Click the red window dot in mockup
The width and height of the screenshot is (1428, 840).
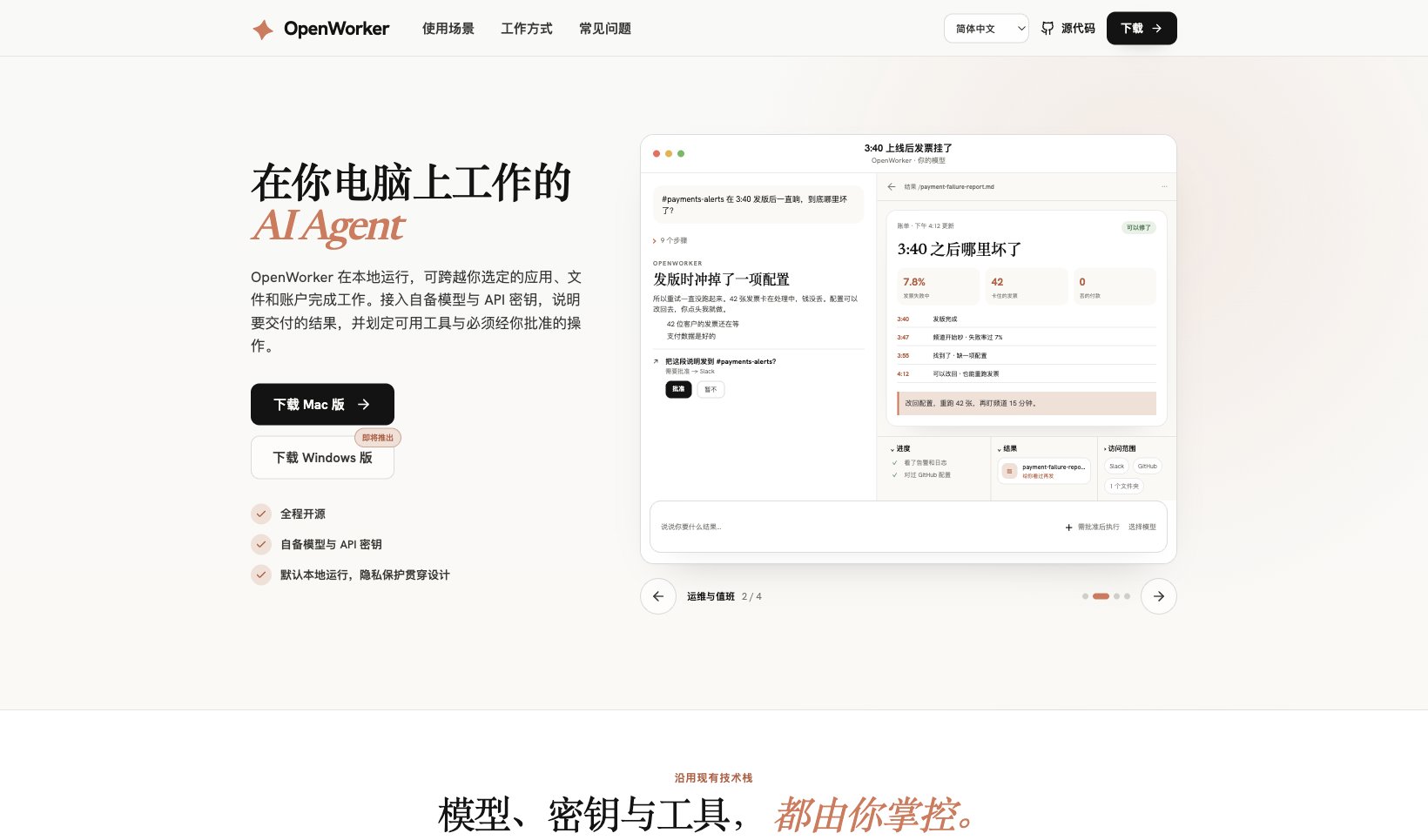click(x=657, y=153)
